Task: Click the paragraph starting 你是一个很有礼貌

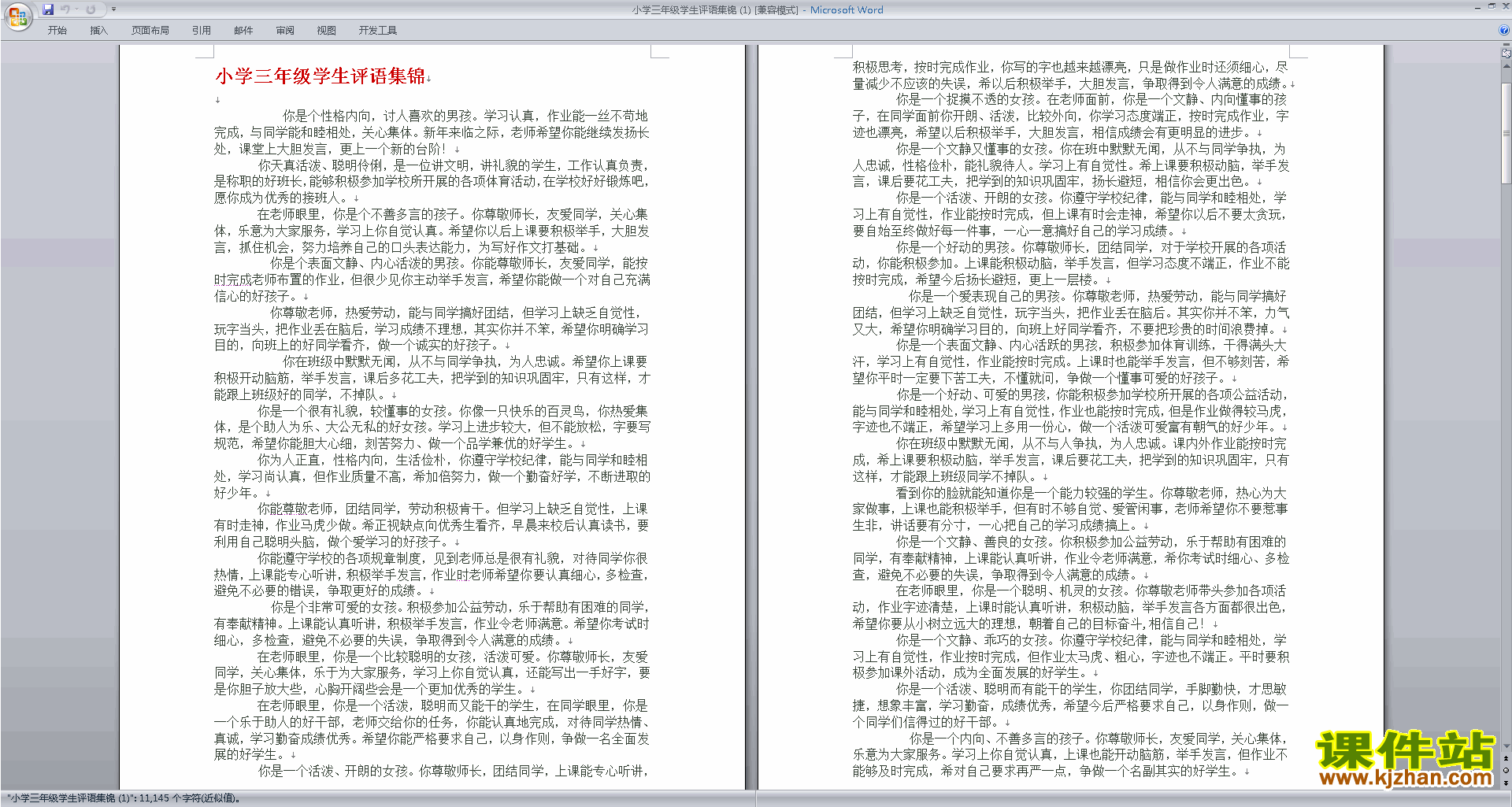Action: tap(432, 427)
